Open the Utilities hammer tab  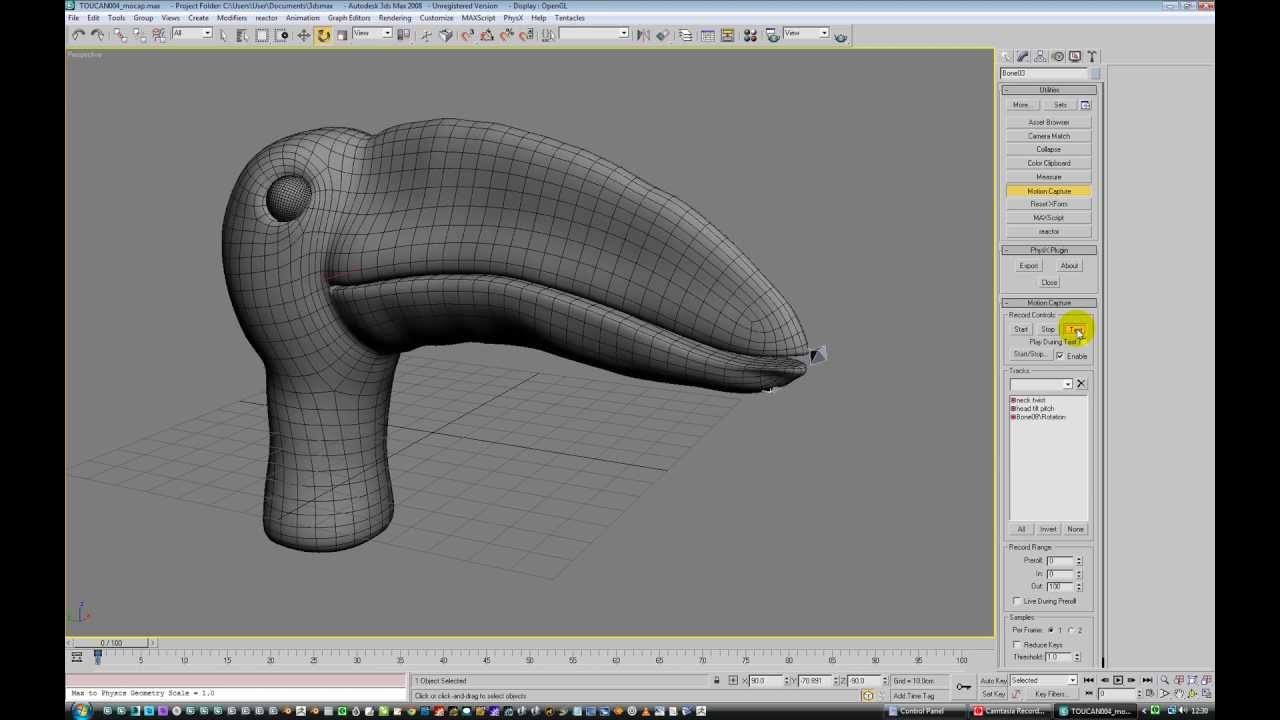1091,57
